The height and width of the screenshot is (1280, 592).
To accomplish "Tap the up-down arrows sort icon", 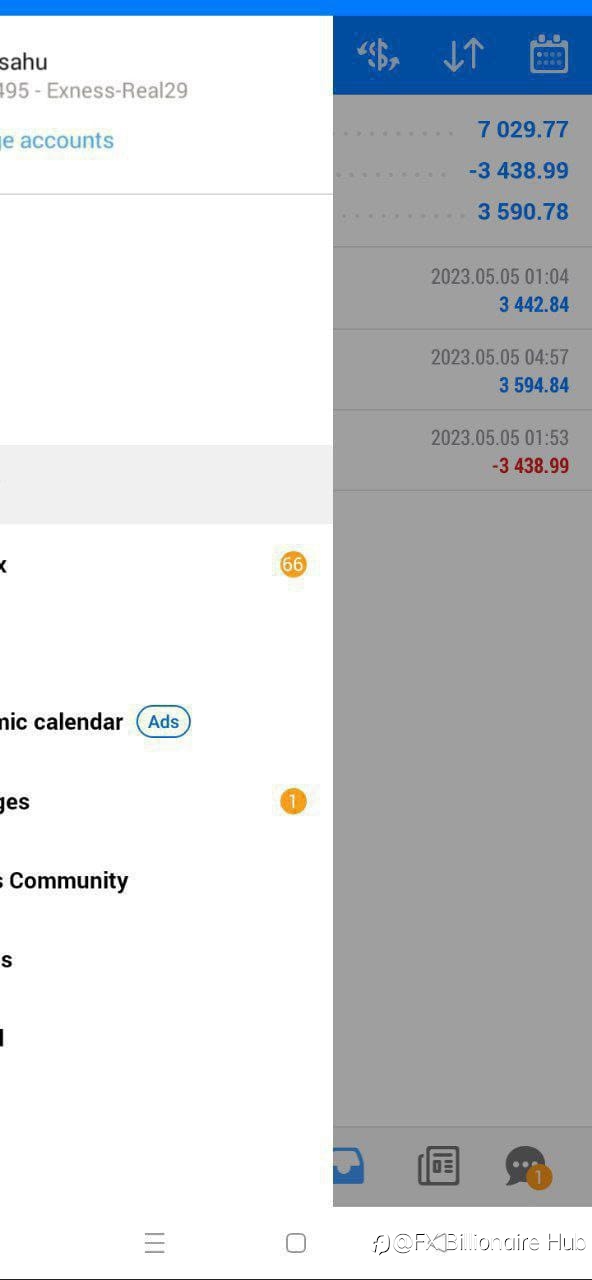I will pos(464,55).
